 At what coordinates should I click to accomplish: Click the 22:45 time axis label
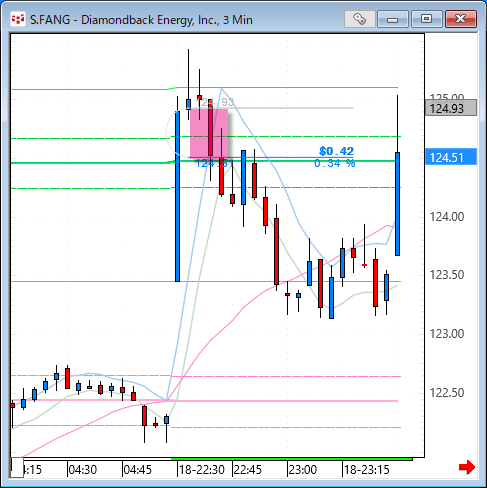247,470
